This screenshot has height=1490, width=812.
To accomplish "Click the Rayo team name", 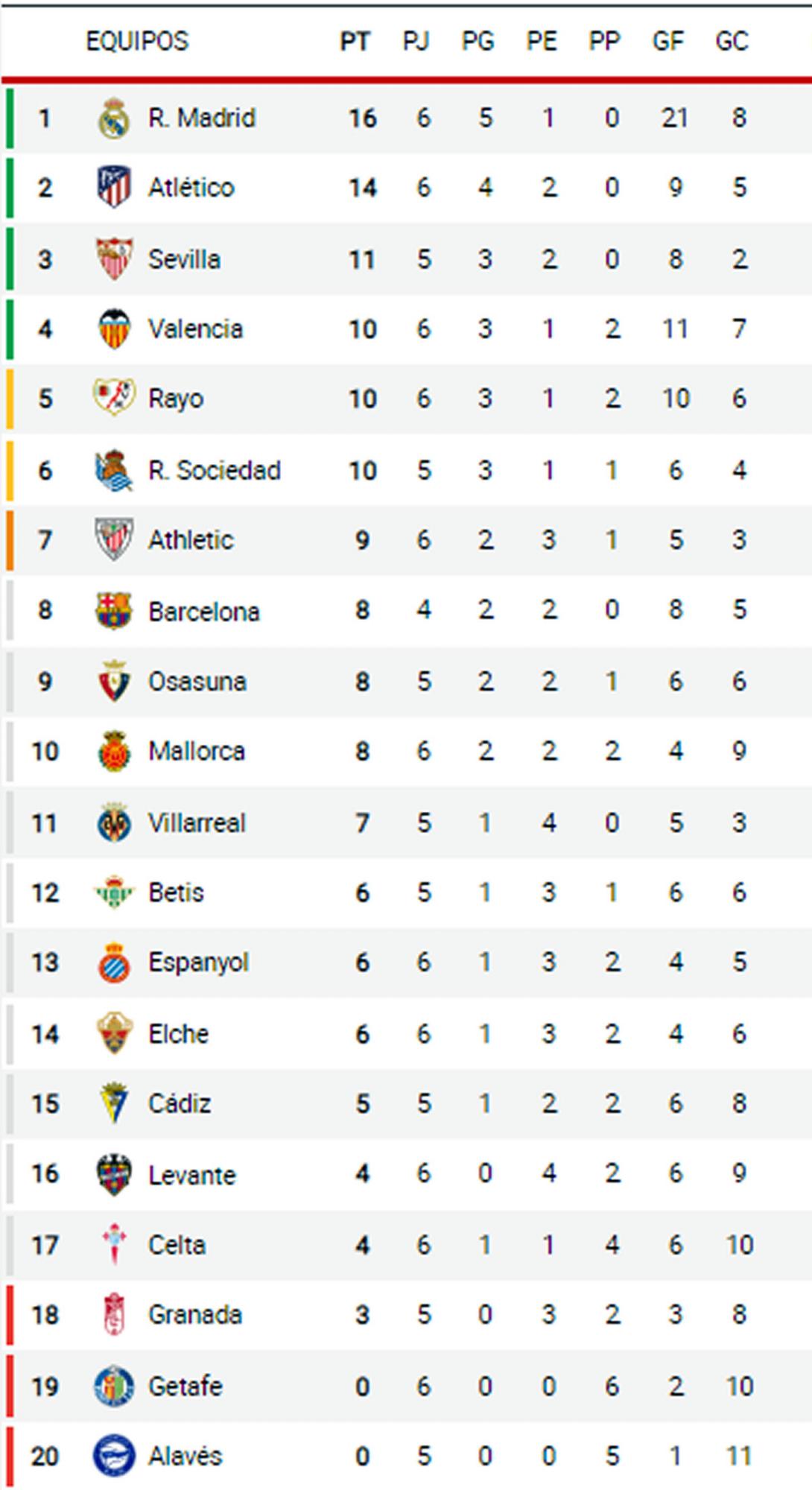I will click(176, 399).
